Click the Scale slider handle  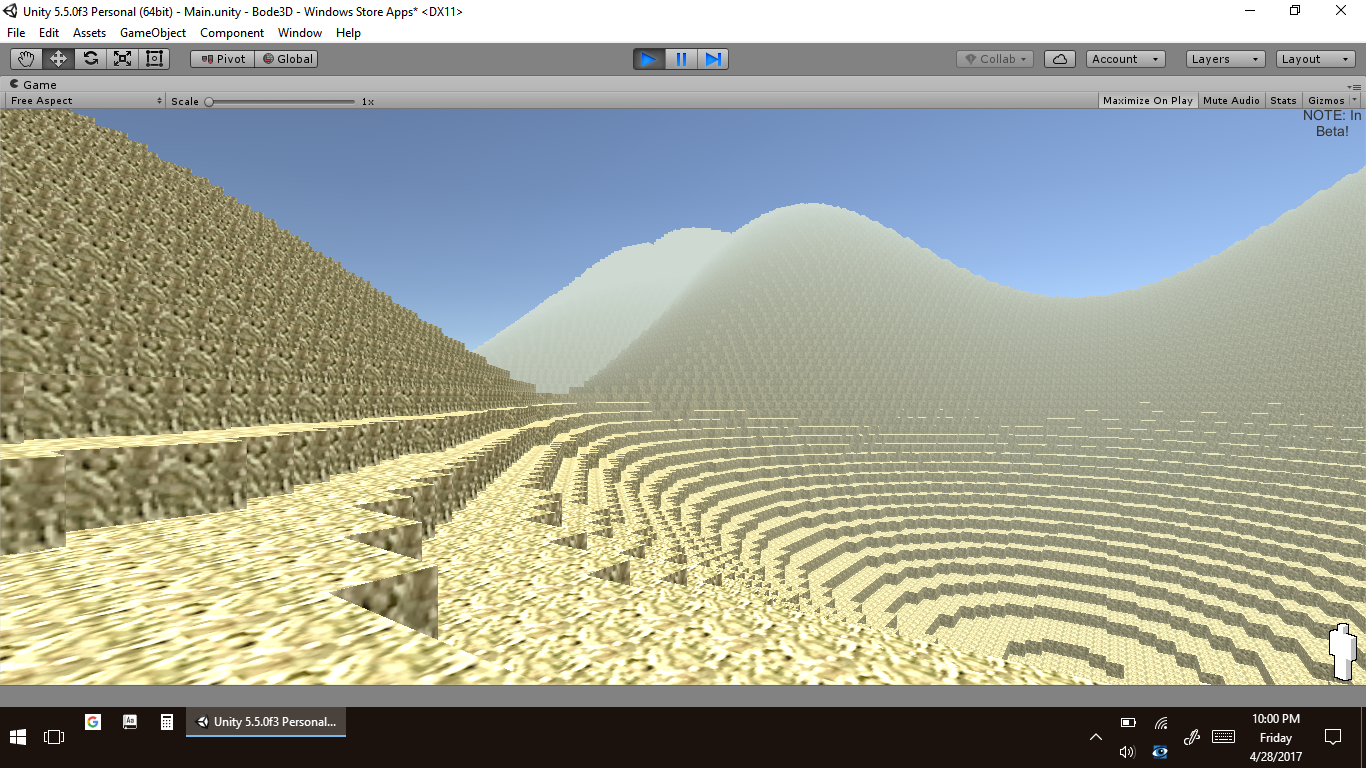click(209, 101)
